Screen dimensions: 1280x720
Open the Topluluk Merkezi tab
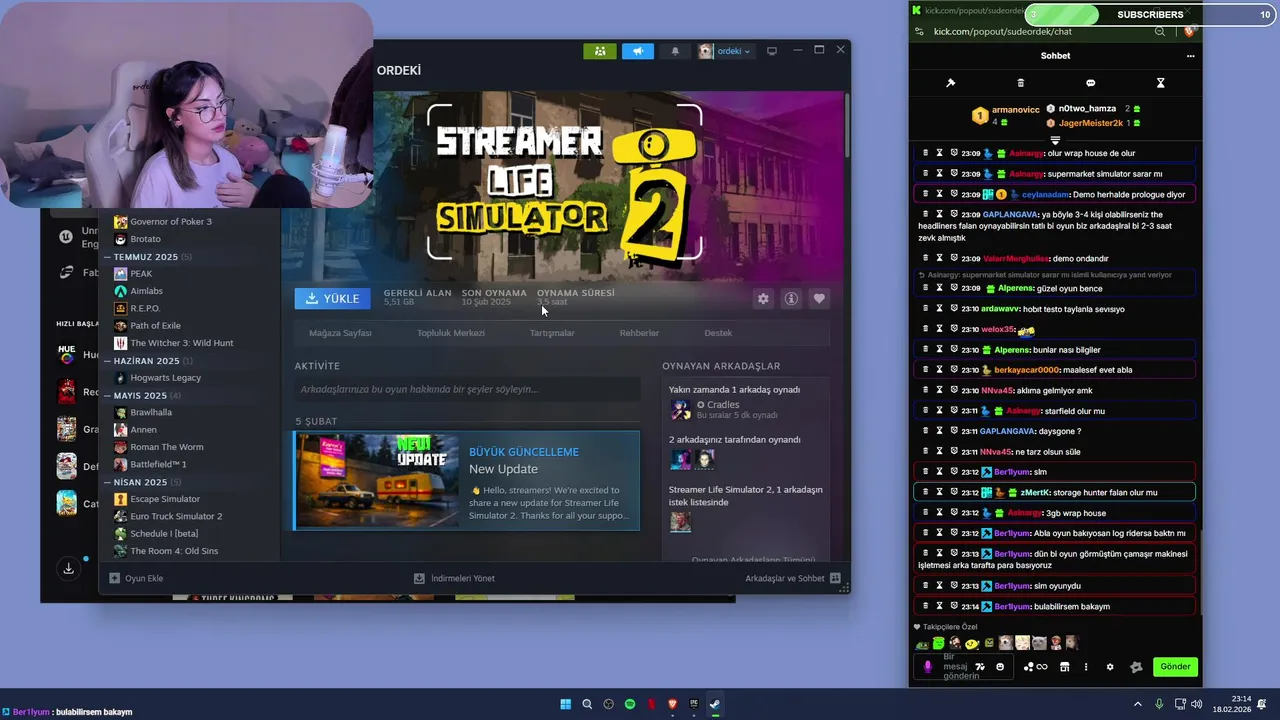451,333
